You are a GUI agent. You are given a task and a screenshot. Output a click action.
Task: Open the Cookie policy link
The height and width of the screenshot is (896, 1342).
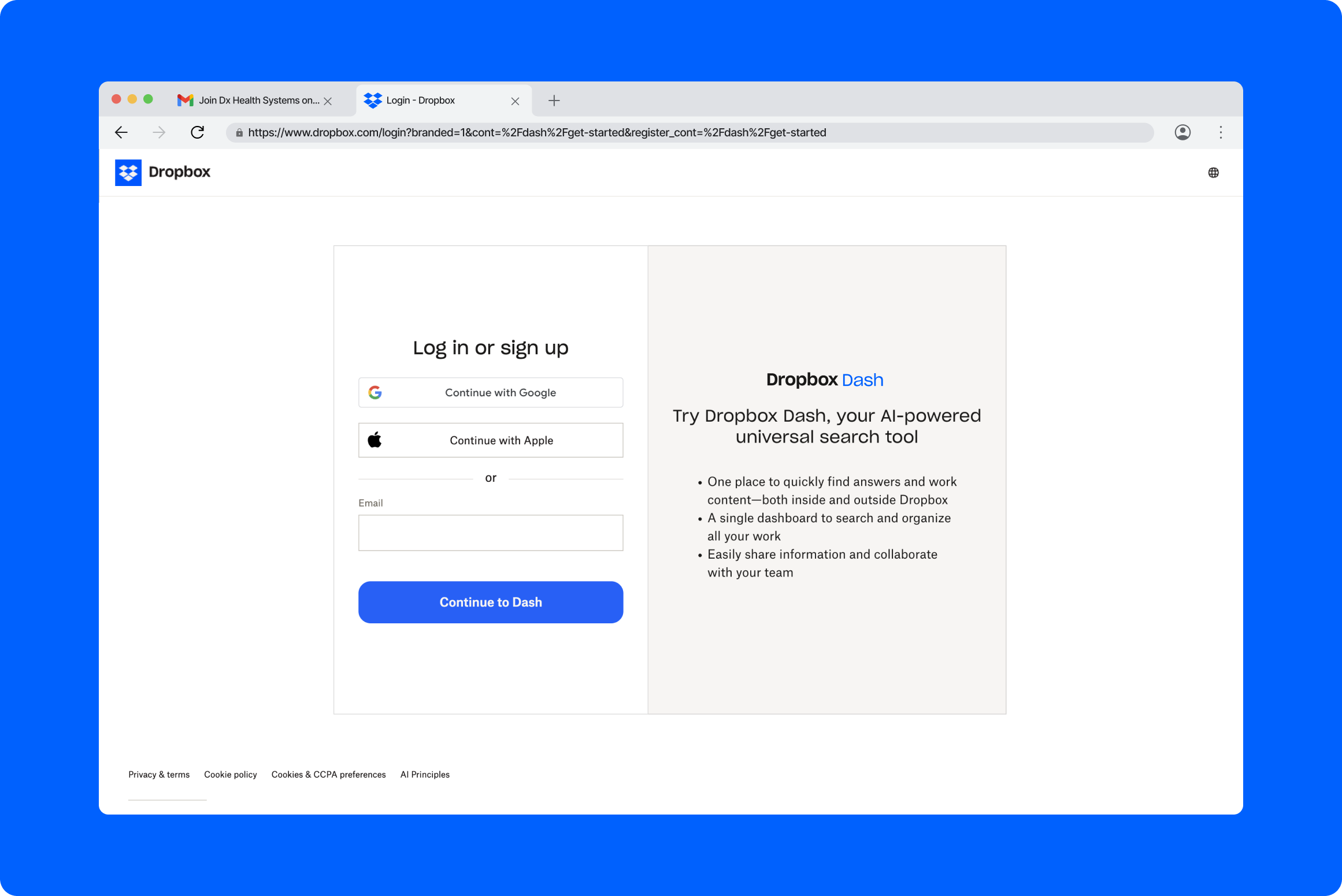coord(230,774)
